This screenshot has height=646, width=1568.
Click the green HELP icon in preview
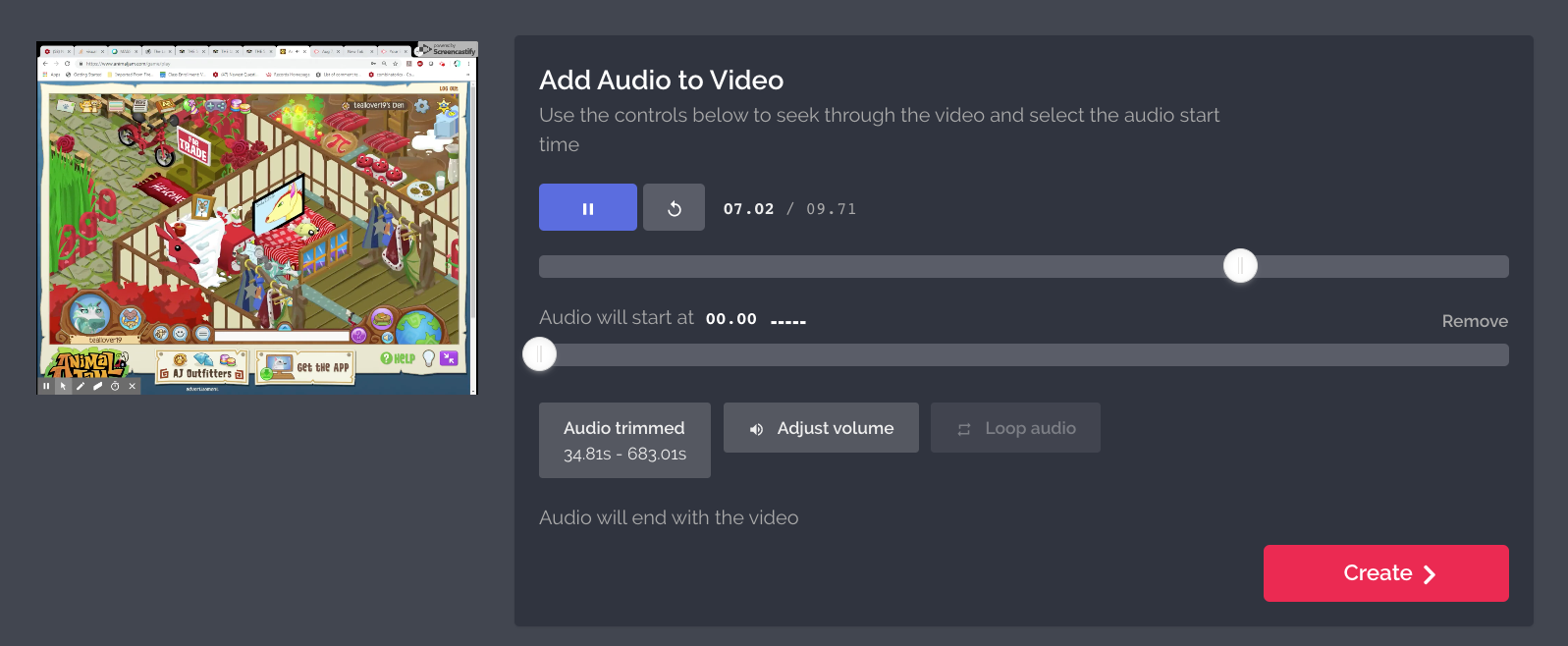tap(398, 358)
